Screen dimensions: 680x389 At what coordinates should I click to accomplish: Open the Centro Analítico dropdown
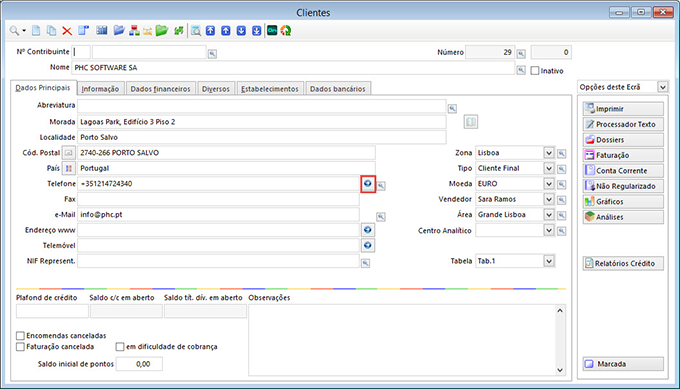(549, 230)
